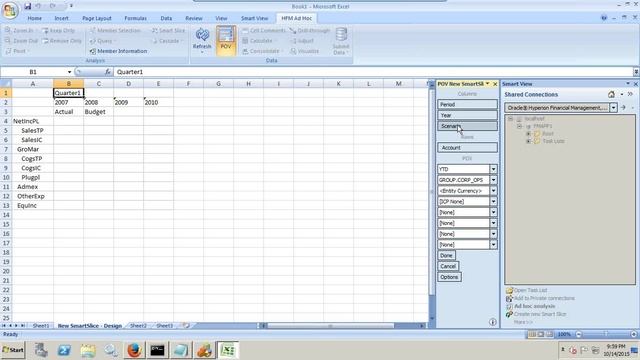Click the Start button

coord(13,350)
